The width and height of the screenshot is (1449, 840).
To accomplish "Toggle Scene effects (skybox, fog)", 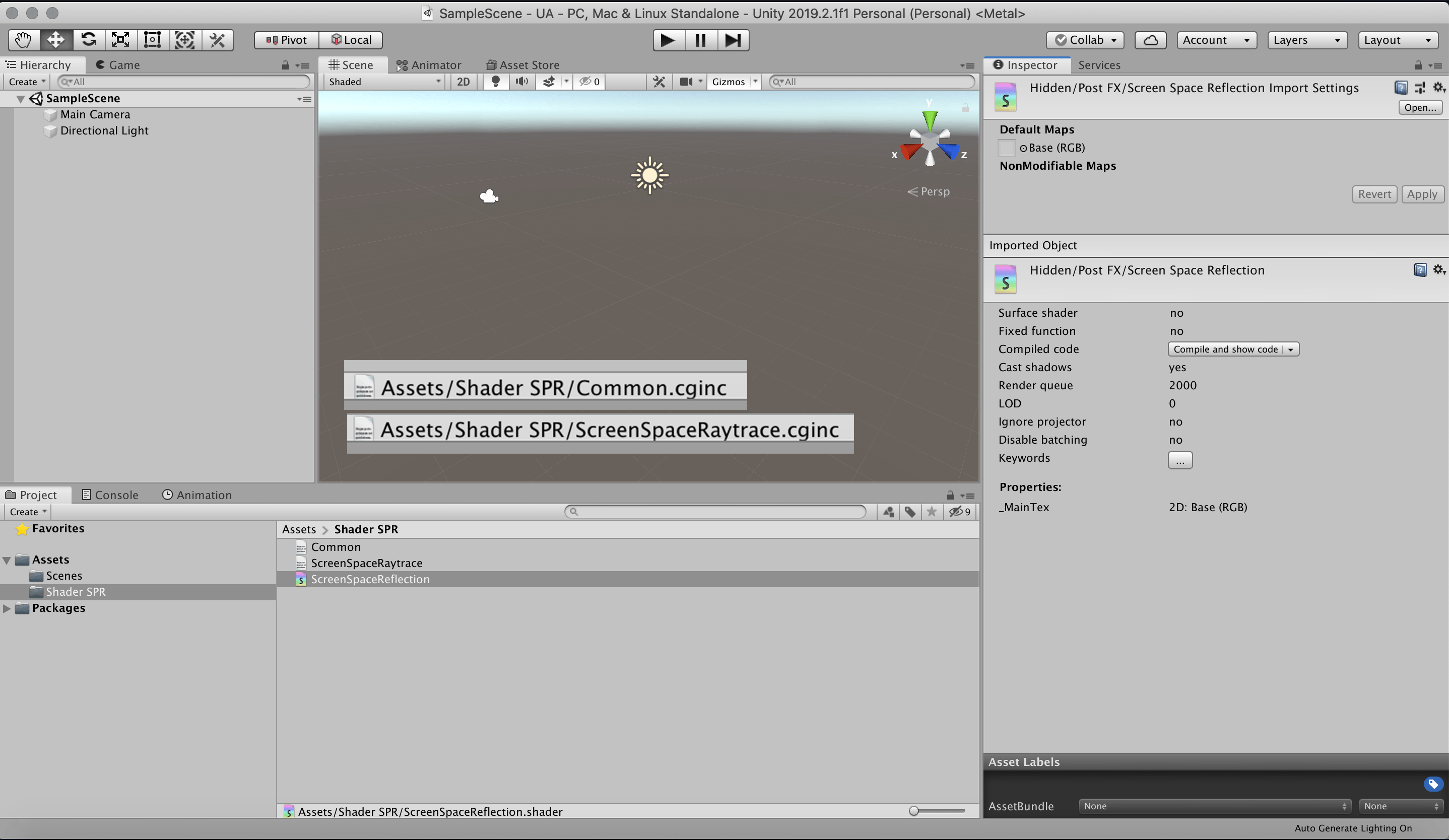I will coord(549,82).
